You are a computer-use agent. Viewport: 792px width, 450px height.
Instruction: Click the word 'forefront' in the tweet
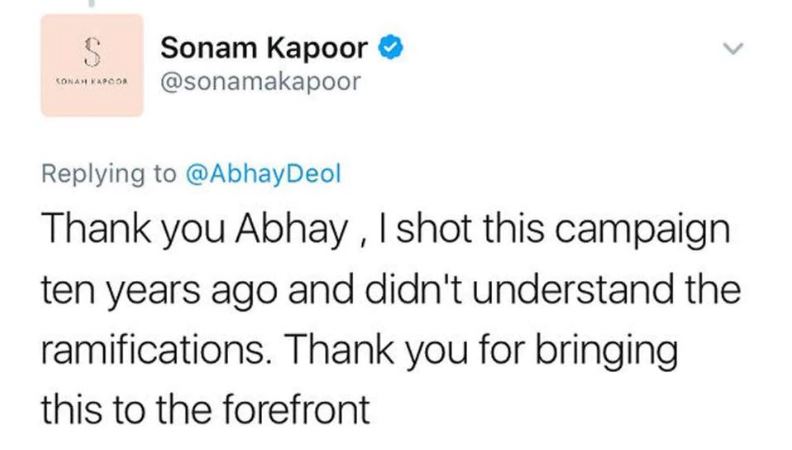pos(296,409)
